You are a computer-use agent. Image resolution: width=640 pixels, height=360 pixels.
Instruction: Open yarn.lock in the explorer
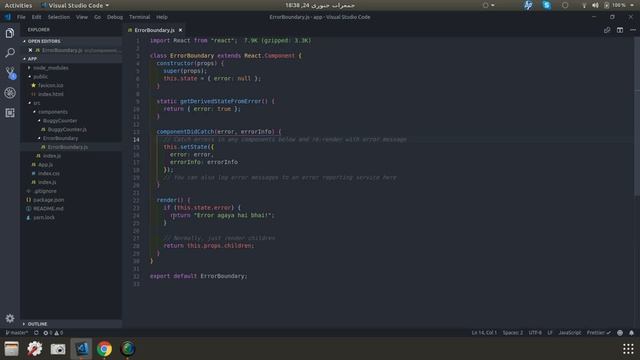(x=44, y=218)
